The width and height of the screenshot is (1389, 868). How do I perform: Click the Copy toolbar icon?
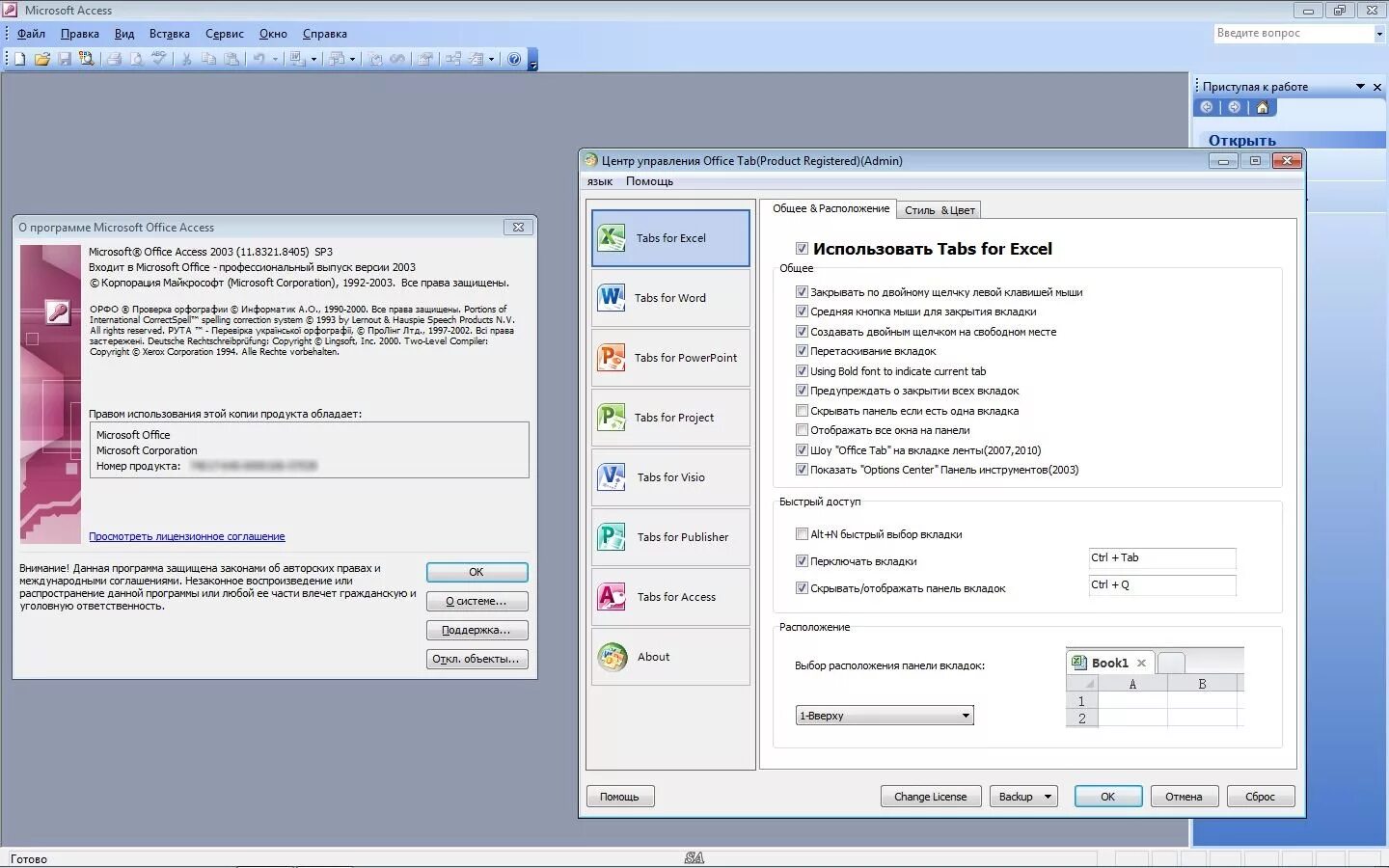[x=208, y=59]
